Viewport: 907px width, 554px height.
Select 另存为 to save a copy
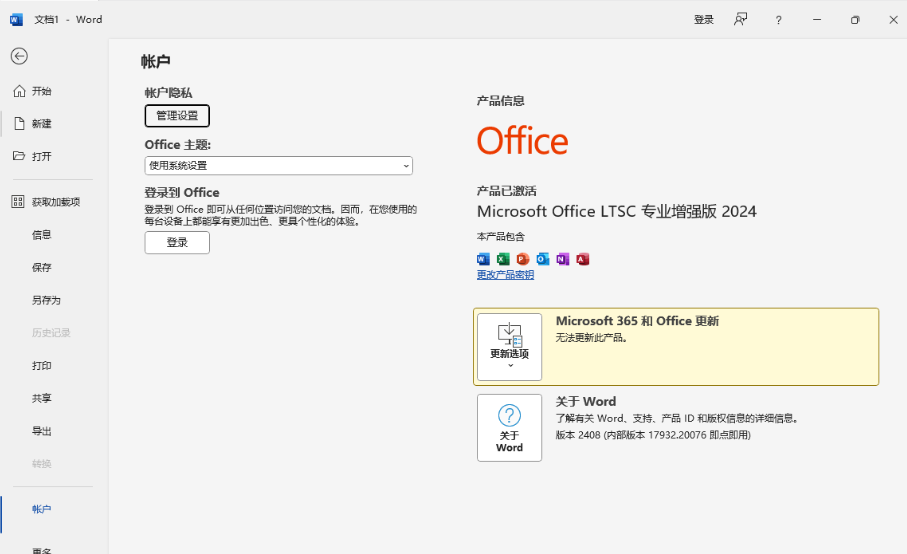(x=46, y=300)
